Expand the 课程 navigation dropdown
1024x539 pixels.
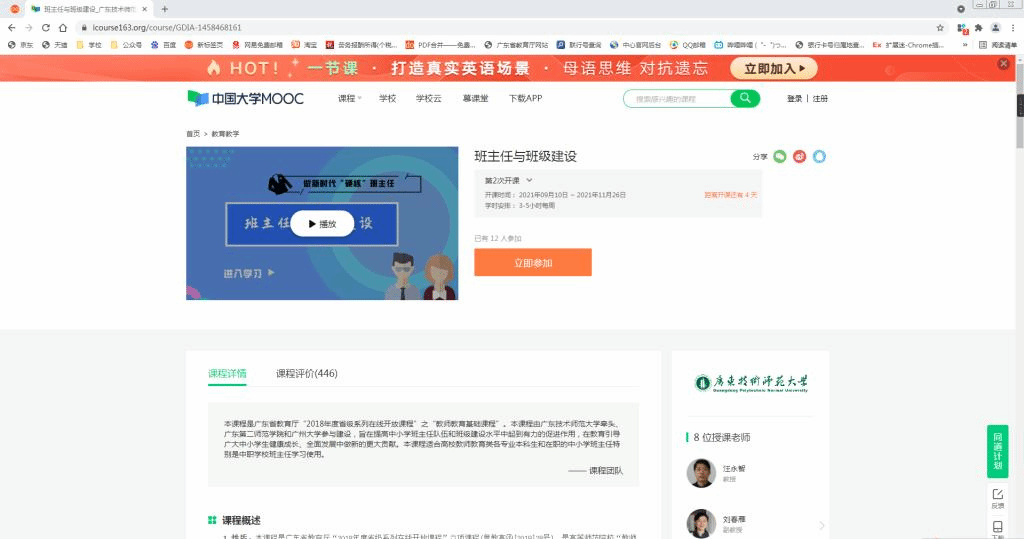click(349, 99)
